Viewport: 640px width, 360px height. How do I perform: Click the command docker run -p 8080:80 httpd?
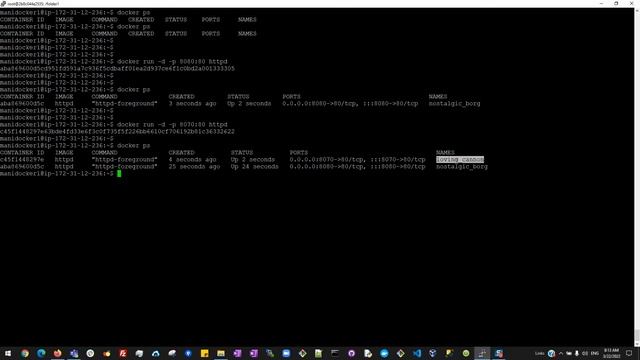tap(172, 62)
